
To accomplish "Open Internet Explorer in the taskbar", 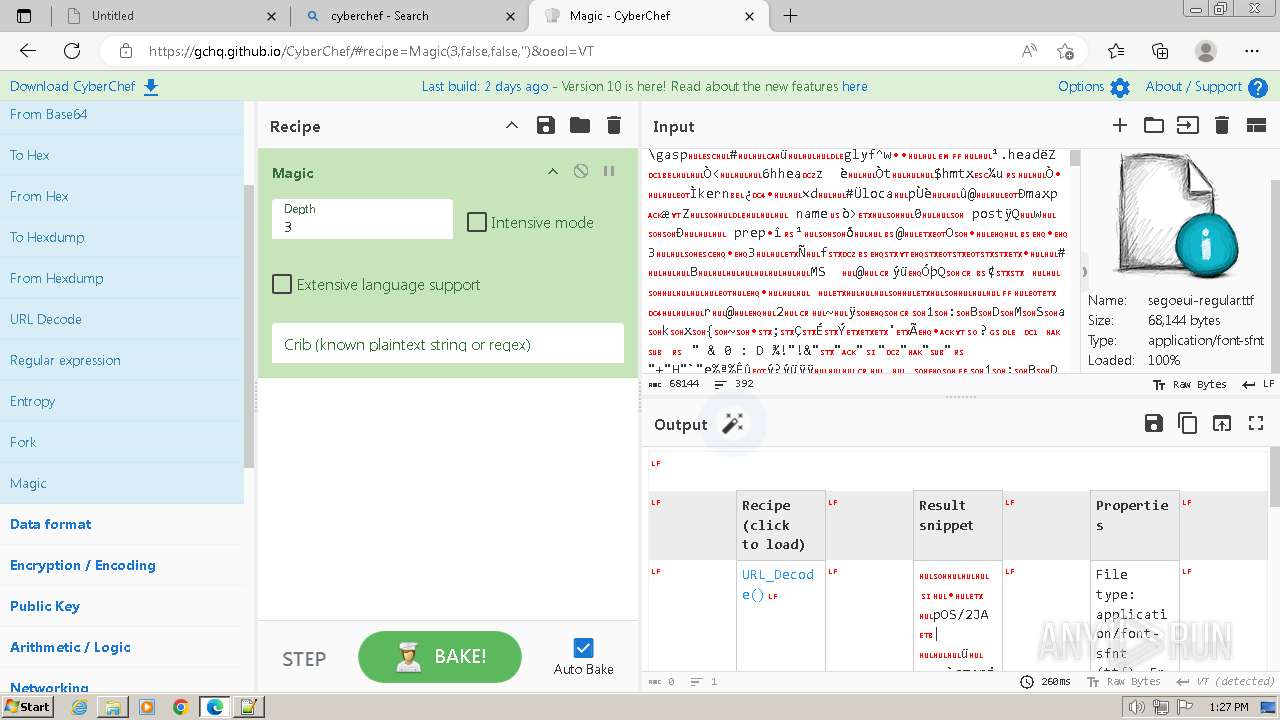I will point(79,707).
